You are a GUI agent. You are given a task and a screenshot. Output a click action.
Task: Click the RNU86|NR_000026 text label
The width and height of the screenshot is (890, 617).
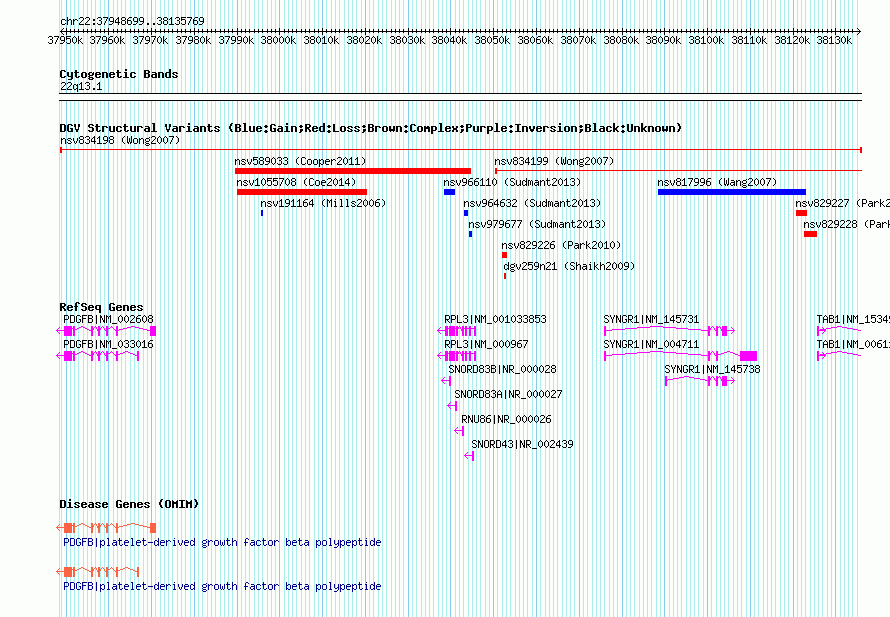pyautogui.click(x=506, y=419)
